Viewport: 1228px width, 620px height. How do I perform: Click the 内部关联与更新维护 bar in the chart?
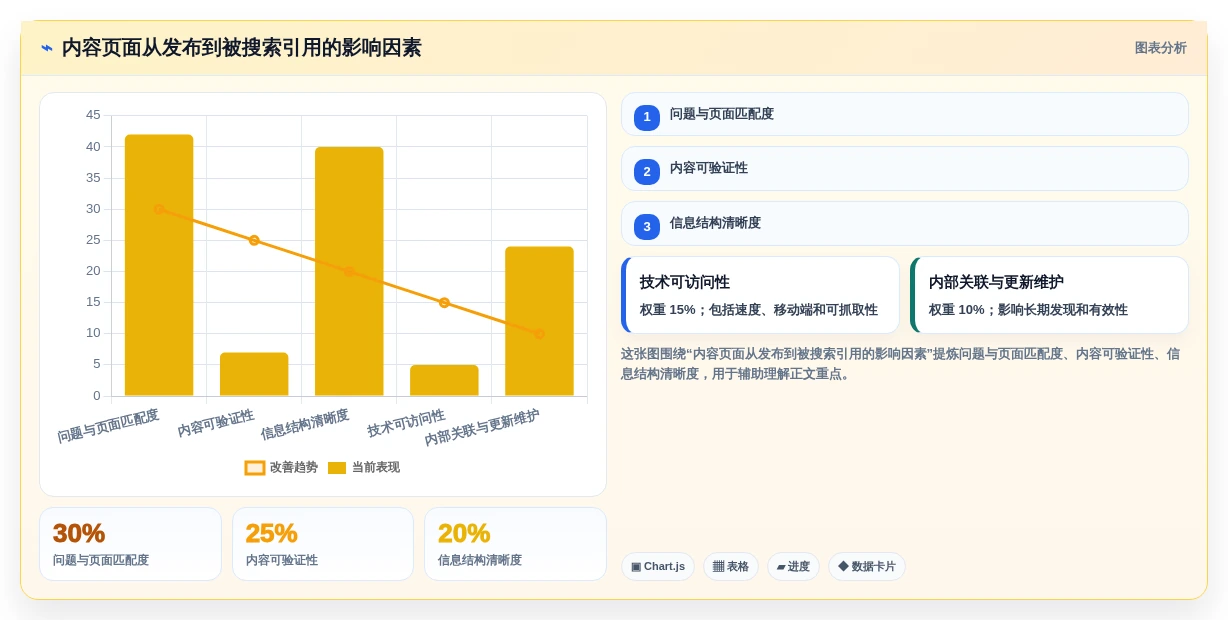tap(539, 321)
